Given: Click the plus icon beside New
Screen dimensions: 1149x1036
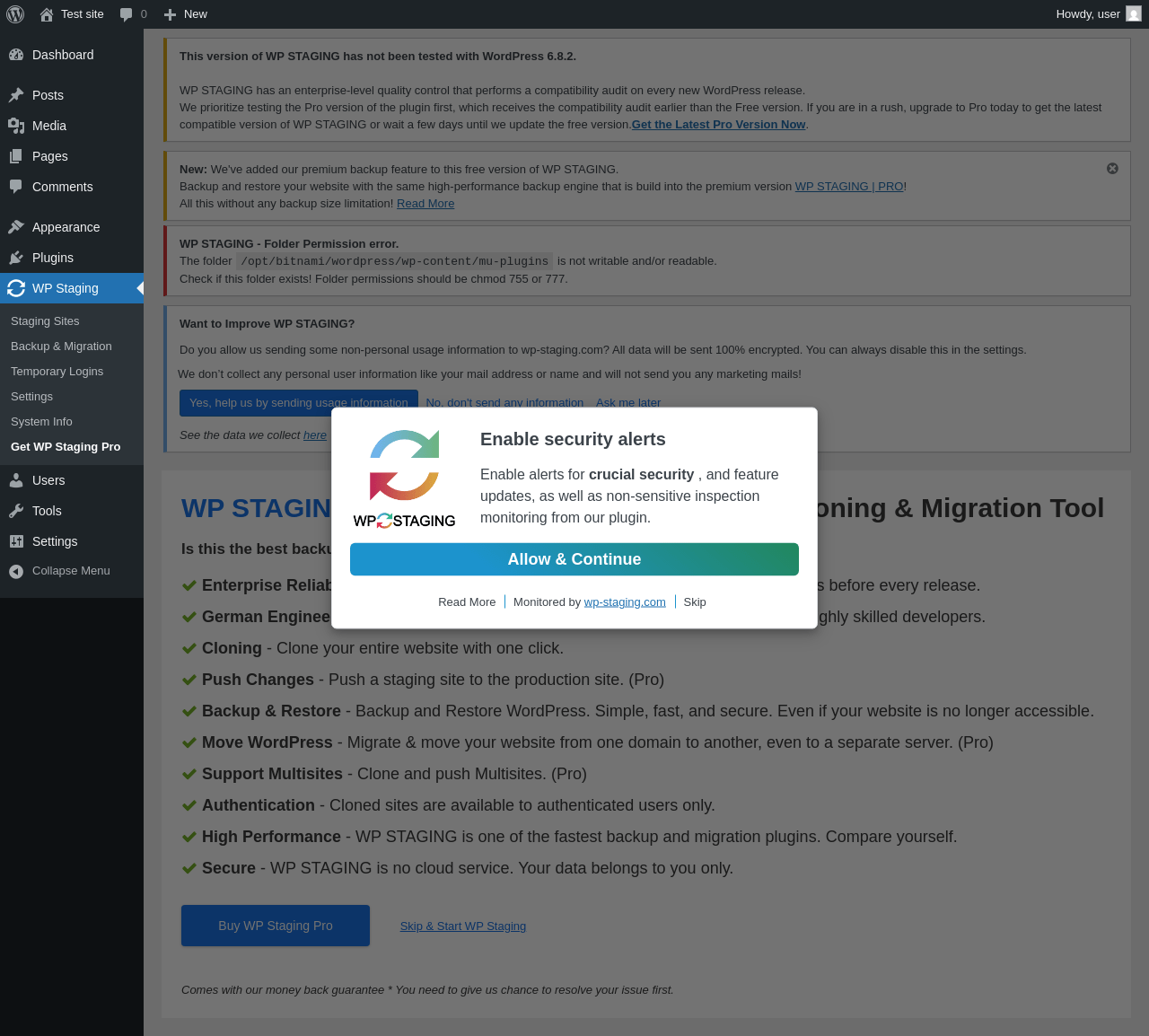Looking at the screenshot, I should coord(170,14).
